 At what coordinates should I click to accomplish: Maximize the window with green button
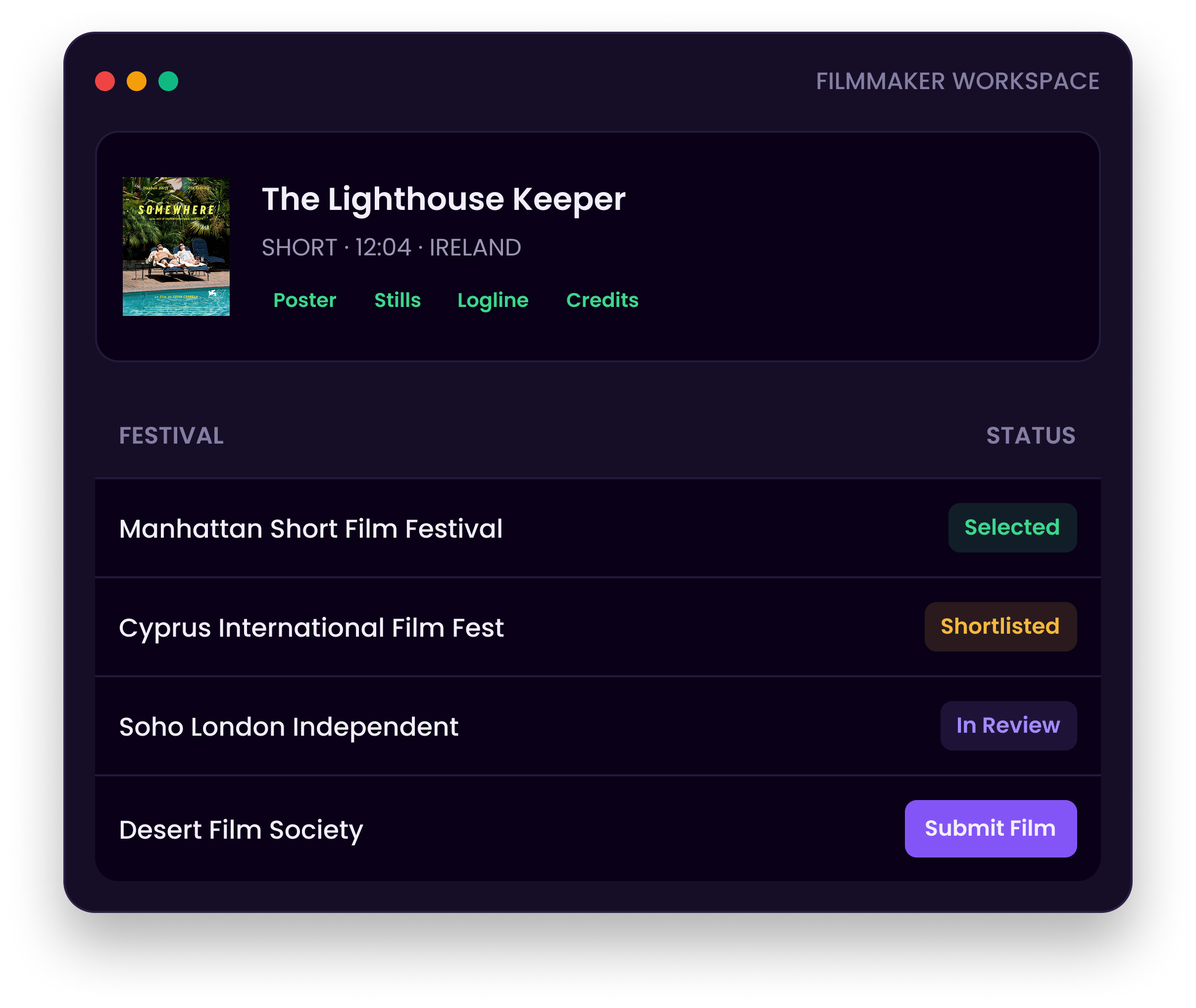coord(168,81)
